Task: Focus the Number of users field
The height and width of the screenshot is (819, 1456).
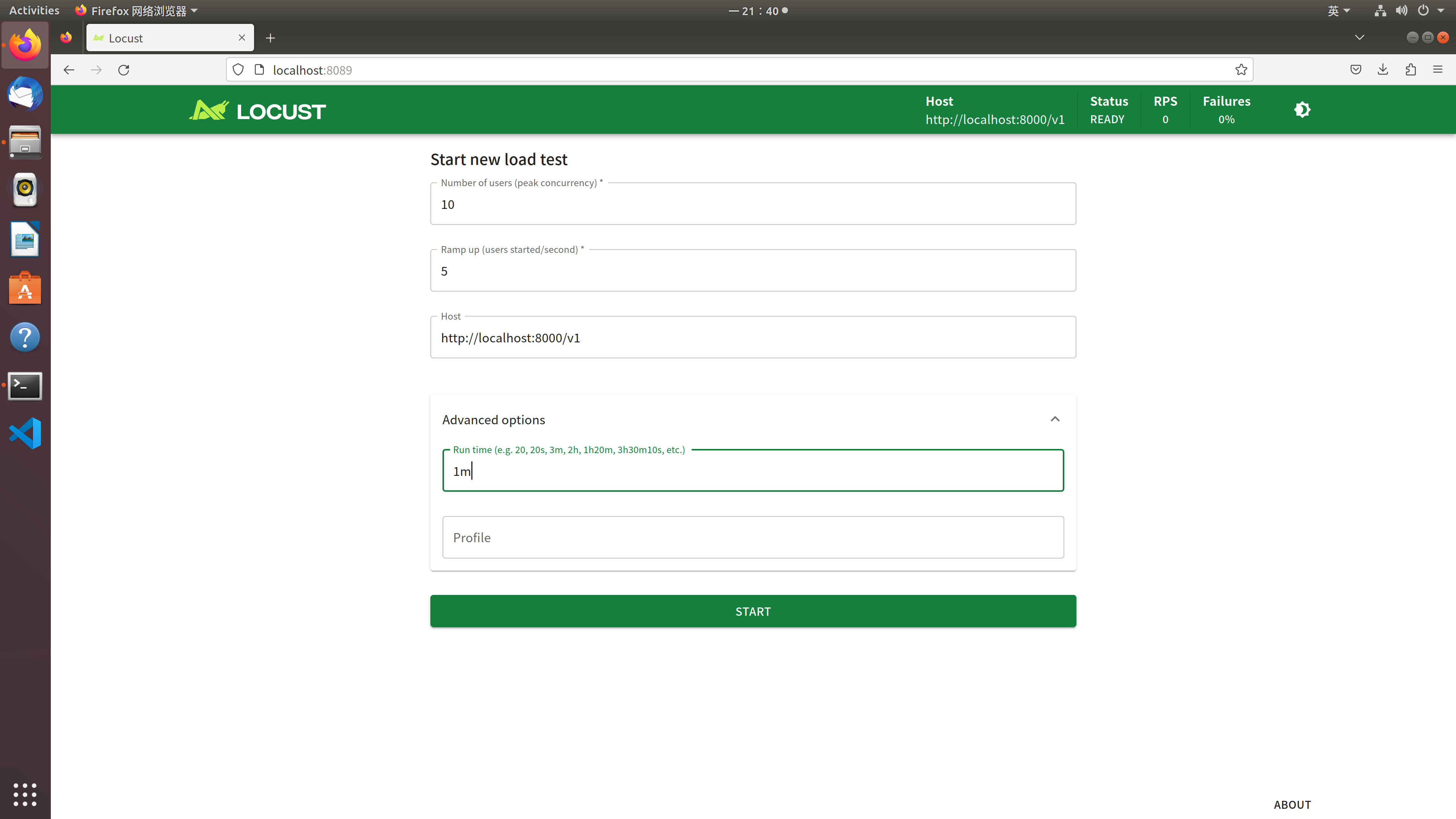Action: coord(752,205)
